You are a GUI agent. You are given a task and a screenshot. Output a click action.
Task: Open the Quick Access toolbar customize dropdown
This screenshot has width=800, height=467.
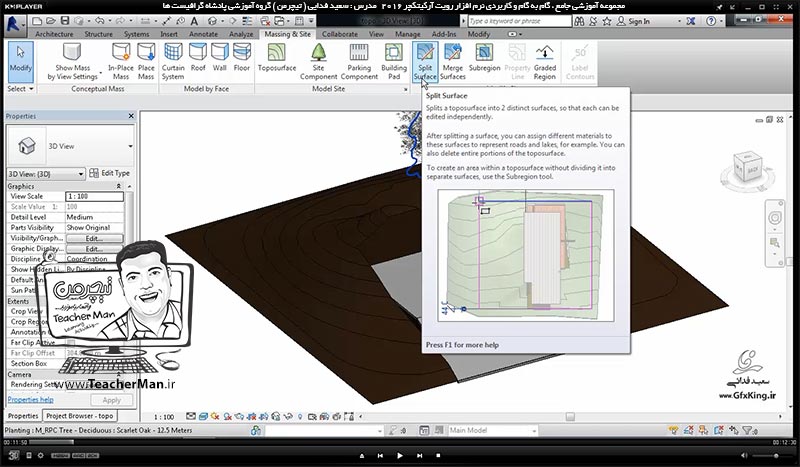pyautogui.click(x=311, y=21)
